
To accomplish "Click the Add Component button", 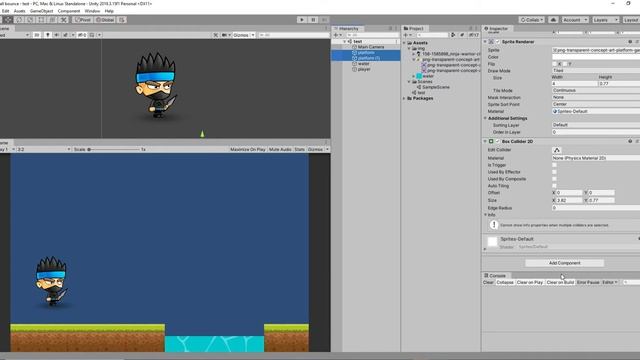I will 564,263.
